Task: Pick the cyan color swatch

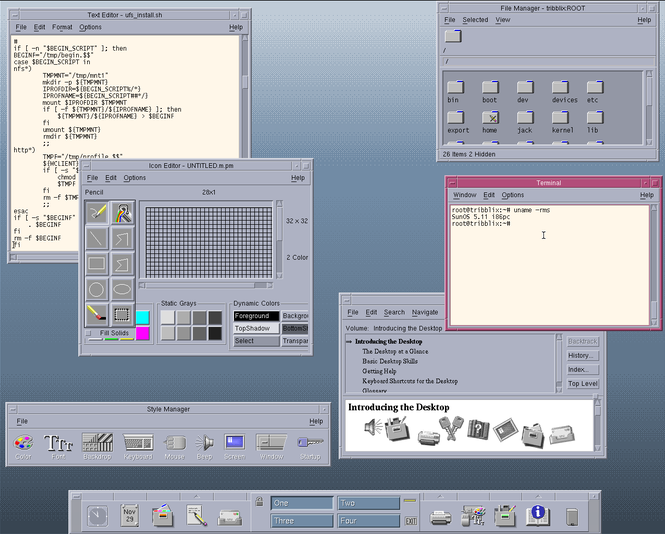Action: [x=142, y=317]
